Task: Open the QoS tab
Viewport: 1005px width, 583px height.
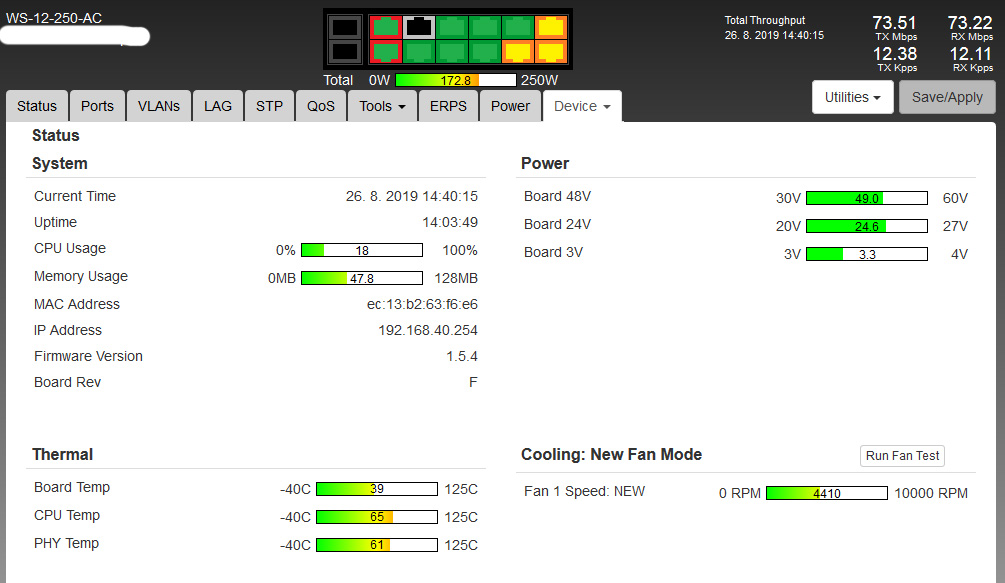Action: [x=321, y=106]
